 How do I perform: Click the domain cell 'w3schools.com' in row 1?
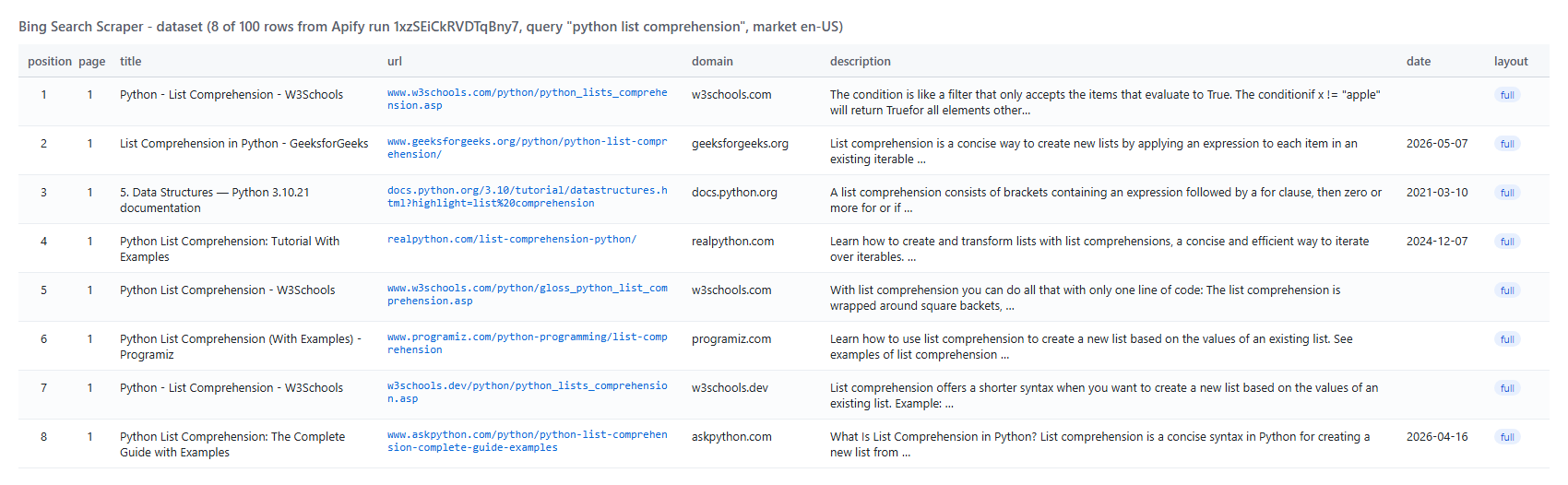731,95
